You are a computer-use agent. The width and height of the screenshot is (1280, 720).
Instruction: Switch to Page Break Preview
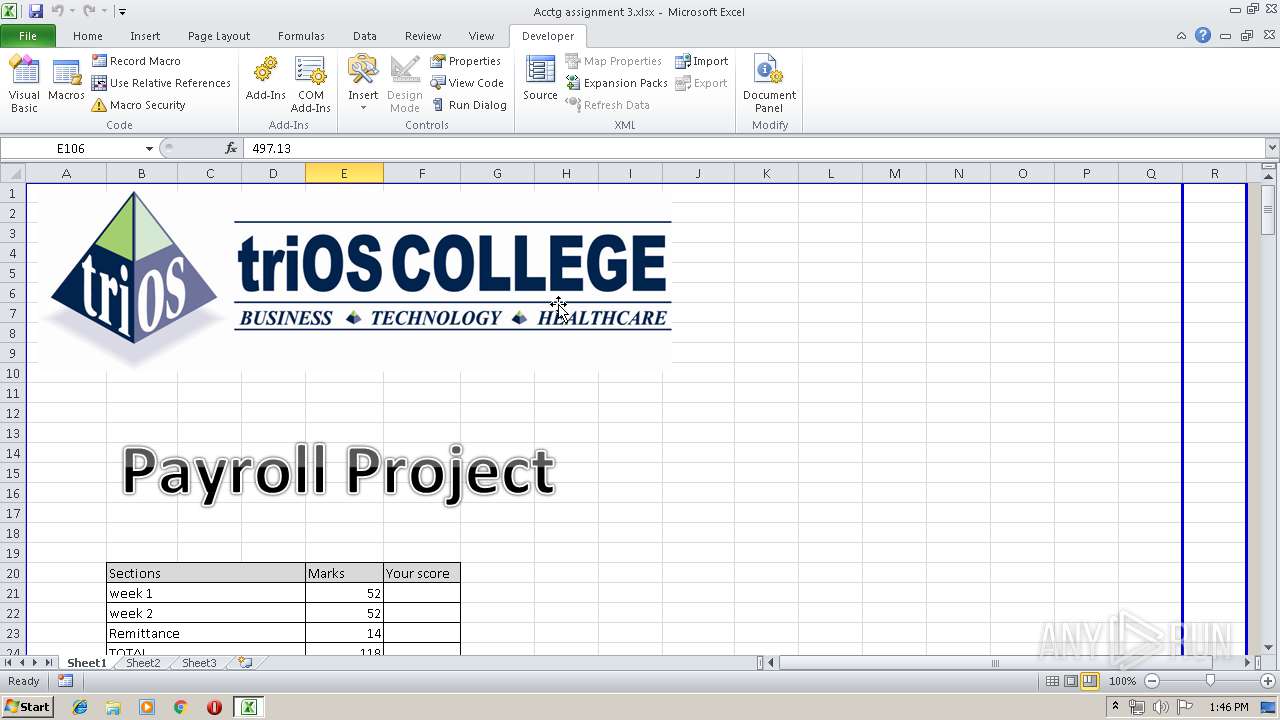[x=1090, y=681]
